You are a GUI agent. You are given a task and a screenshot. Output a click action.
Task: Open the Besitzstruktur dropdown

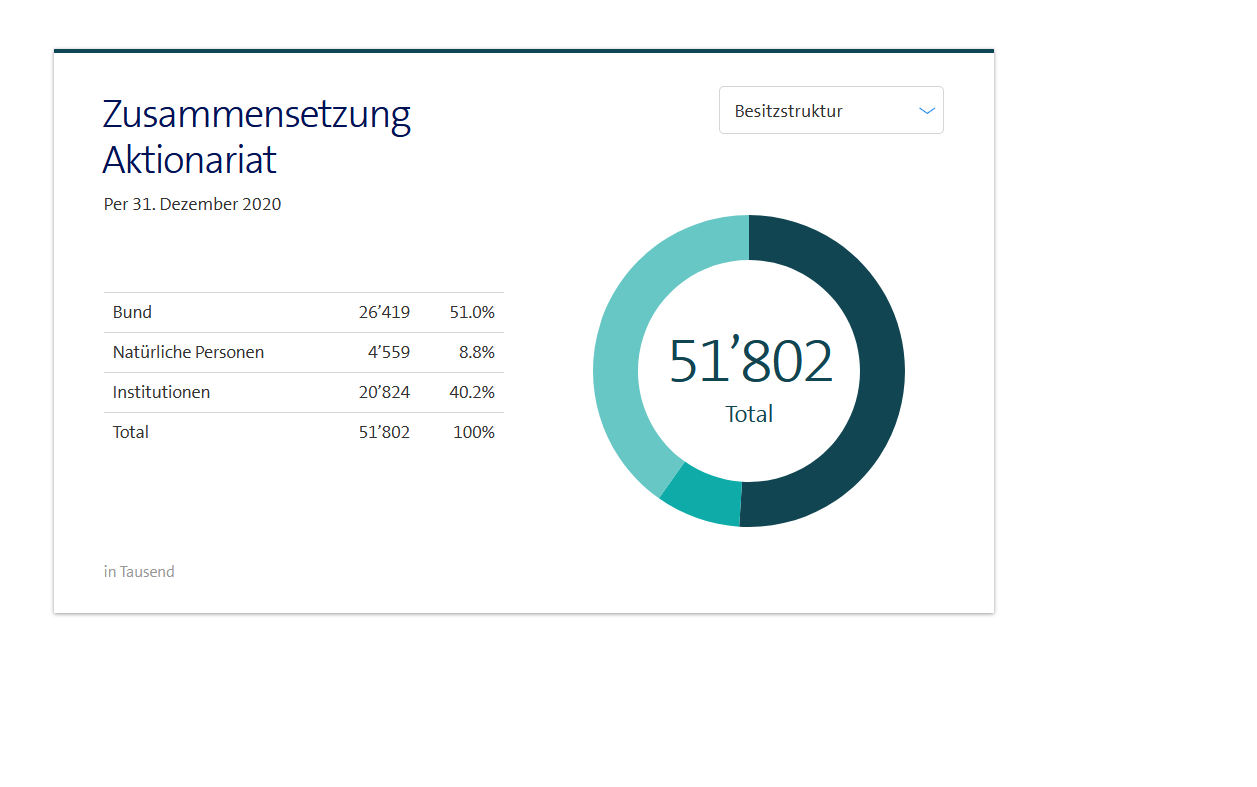point(830,110)
